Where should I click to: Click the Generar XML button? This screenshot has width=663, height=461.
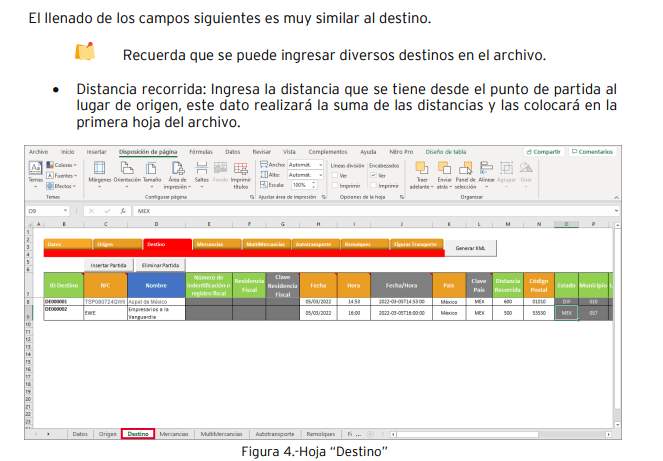pyautogui.click(x=469, y=246)
